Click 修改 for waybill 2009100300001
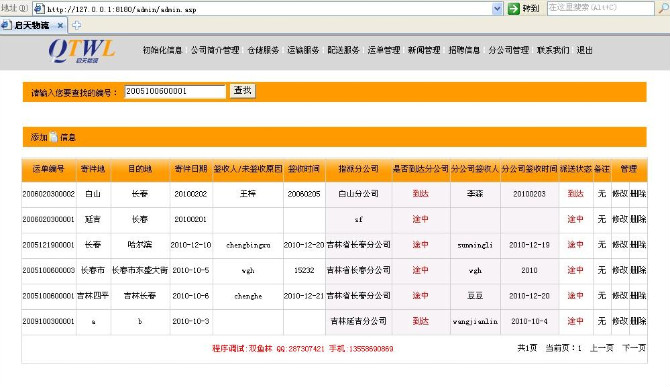Viewport: 670px width, 387px height. pos(620,321)
